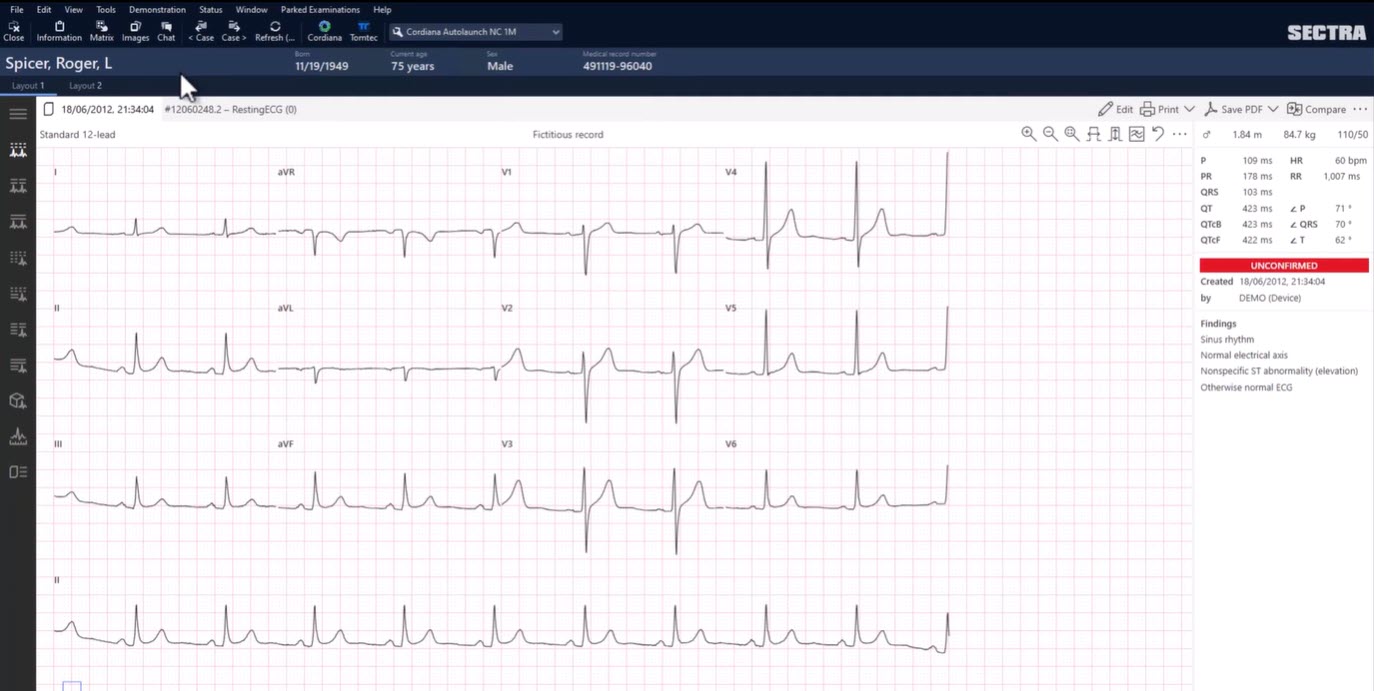This screenshot has height=691, width=1374.
Task: Click the red UNCONFIRMED status bar
Action: [x=1284, y=266]
